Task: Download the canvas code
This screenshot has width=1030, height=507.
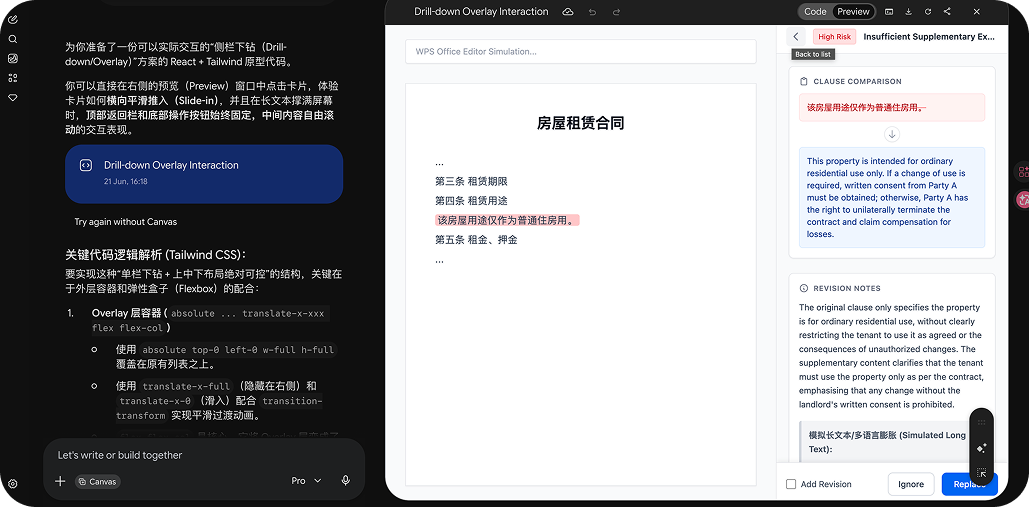Action: point(908,12)
